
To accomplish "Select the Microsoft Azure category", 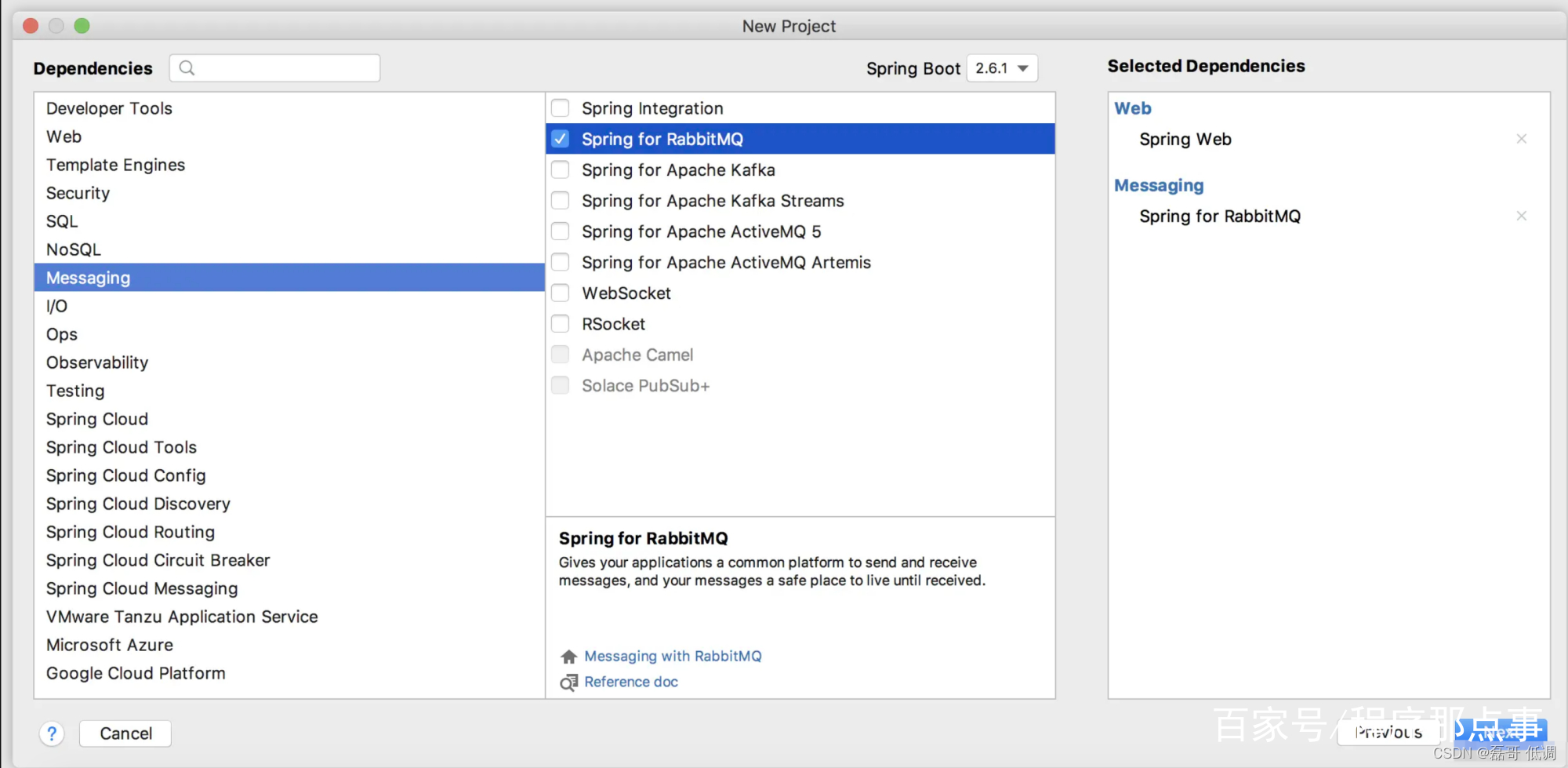I will click(289, 645).
